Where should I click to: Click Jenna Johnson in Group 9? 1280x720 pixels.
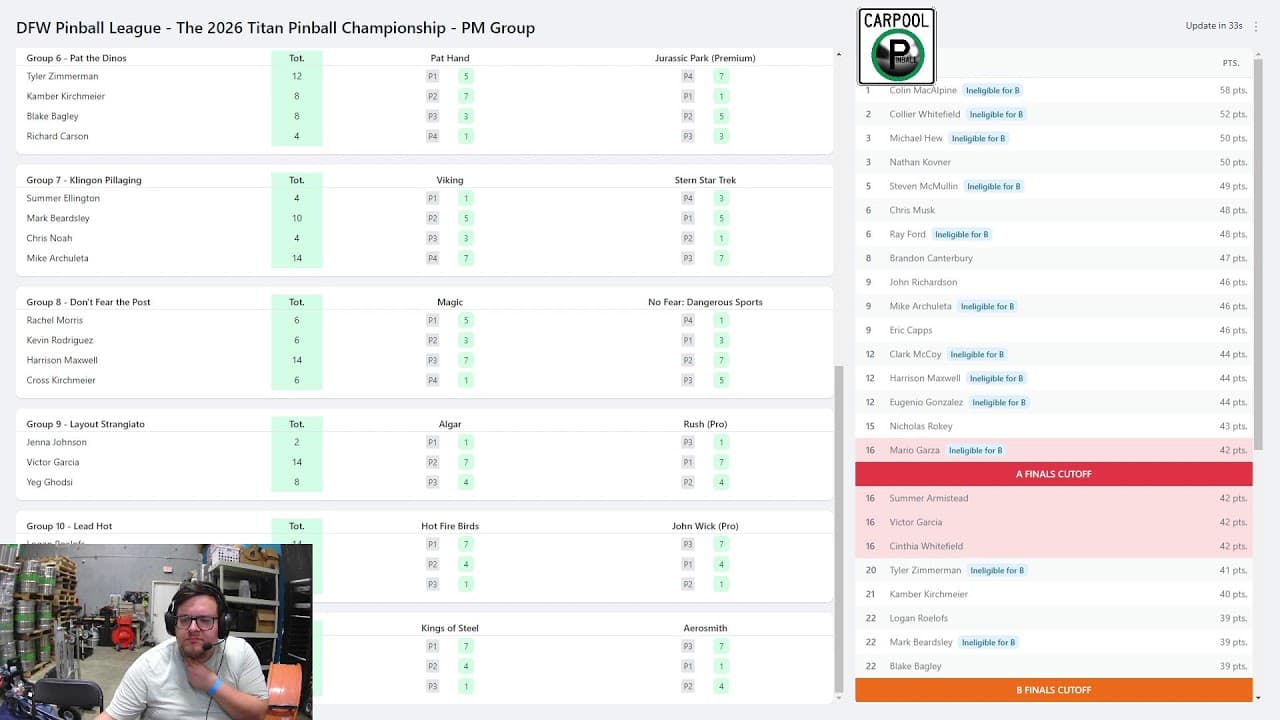[x=56, y=442]
